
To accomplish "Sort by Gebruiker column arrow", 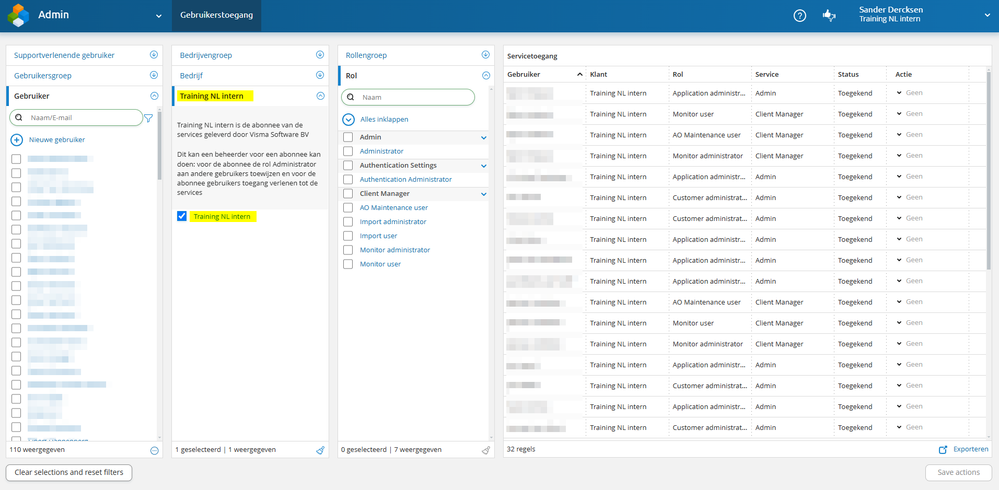I will click(x=579, y=75).
